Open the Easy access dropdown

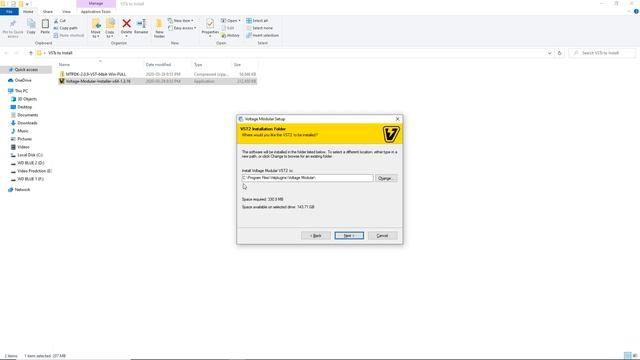(182, 28)
